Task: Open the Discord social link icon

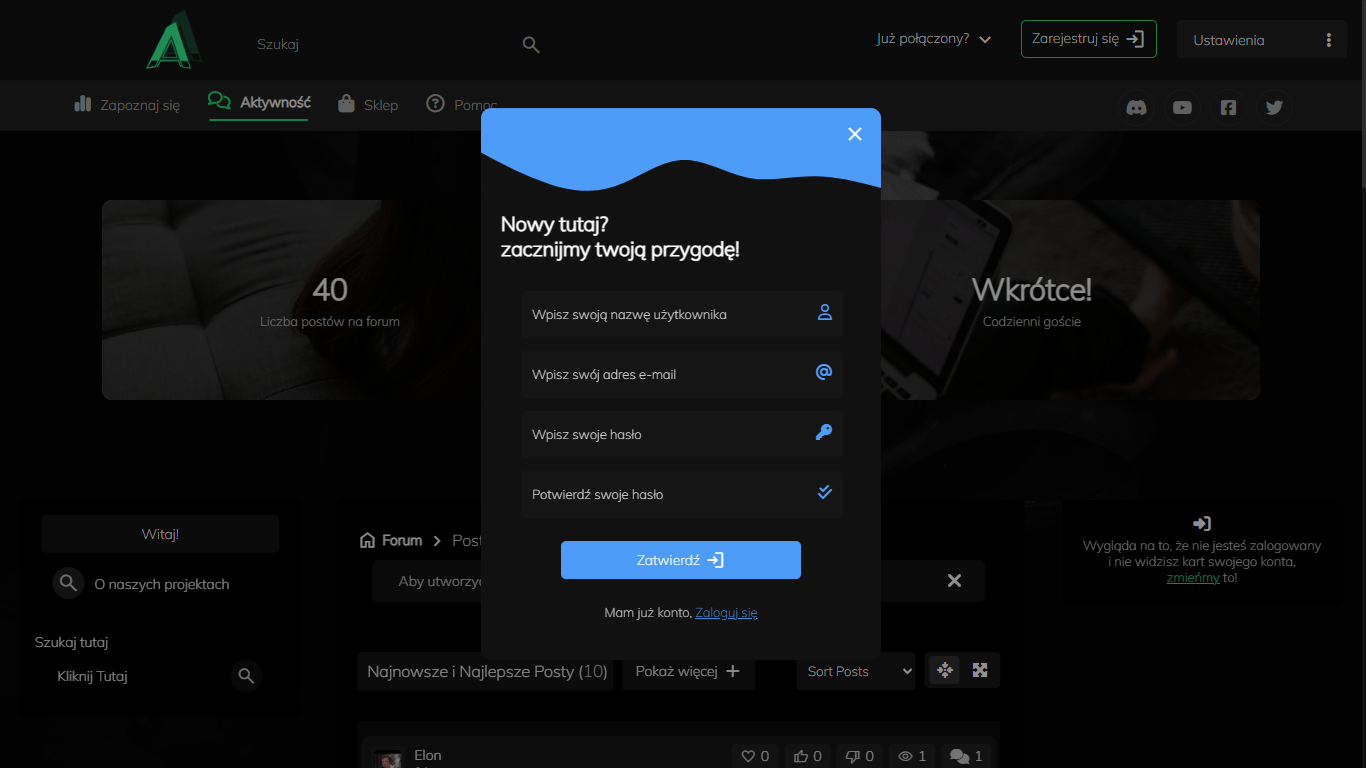Action: pyautogui.click(x=1136, y=108)
